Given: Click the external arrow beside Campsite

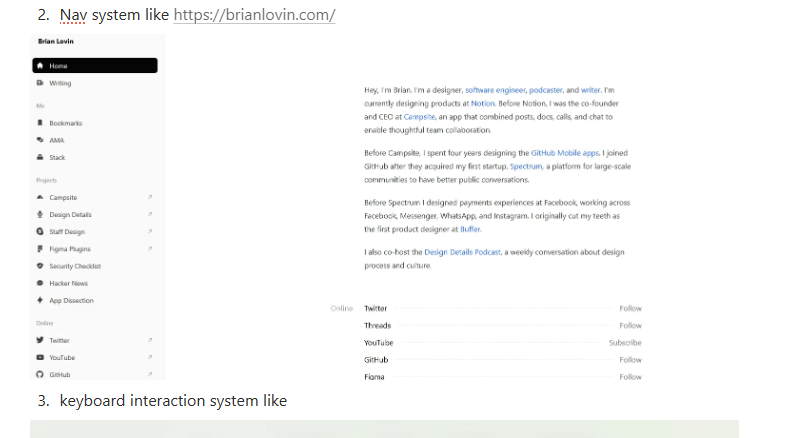Looking at the screenshot, I should (150, 197).
